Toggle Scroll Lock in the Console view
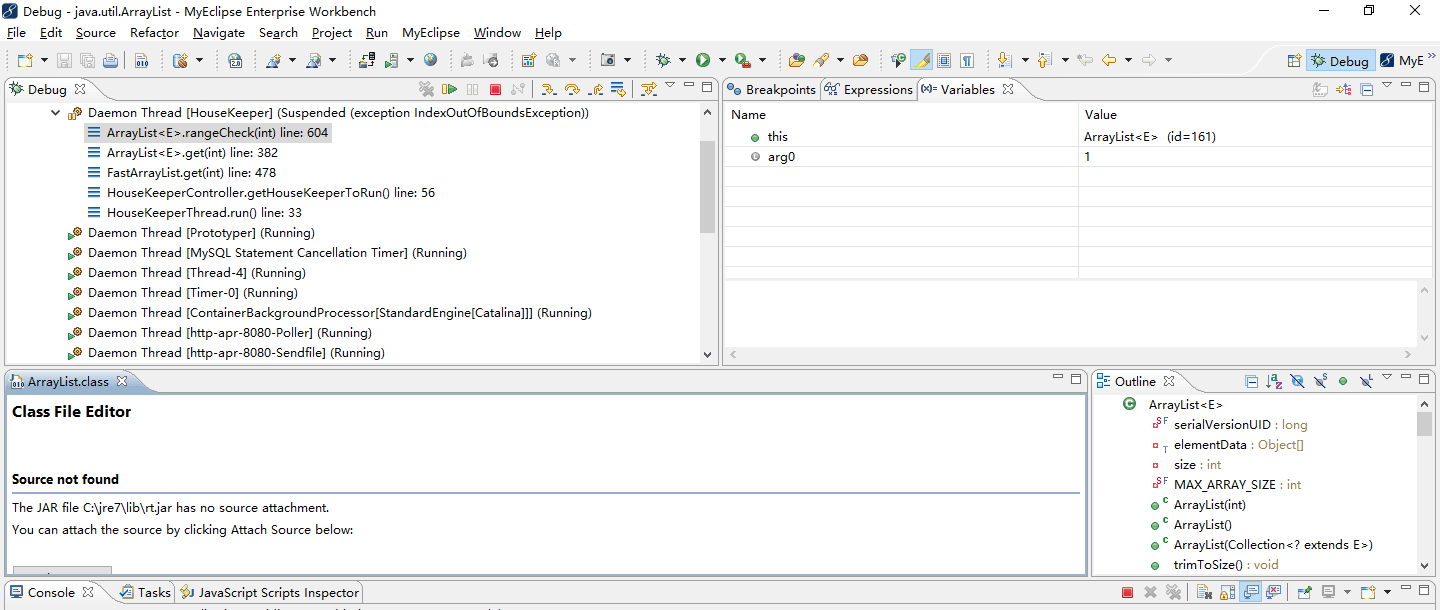 1227,592
